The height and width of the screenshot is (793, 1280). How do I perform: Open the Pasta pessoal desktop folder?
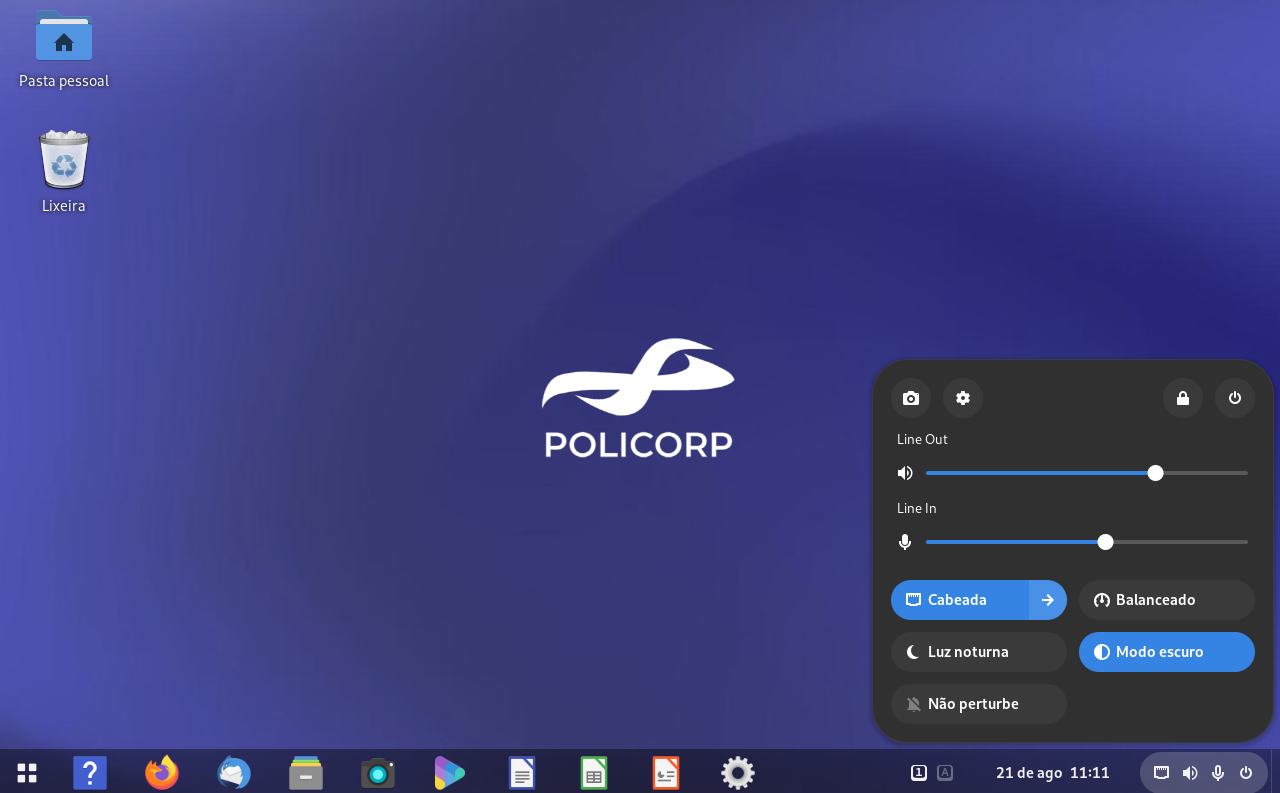[x=64, y=49]
